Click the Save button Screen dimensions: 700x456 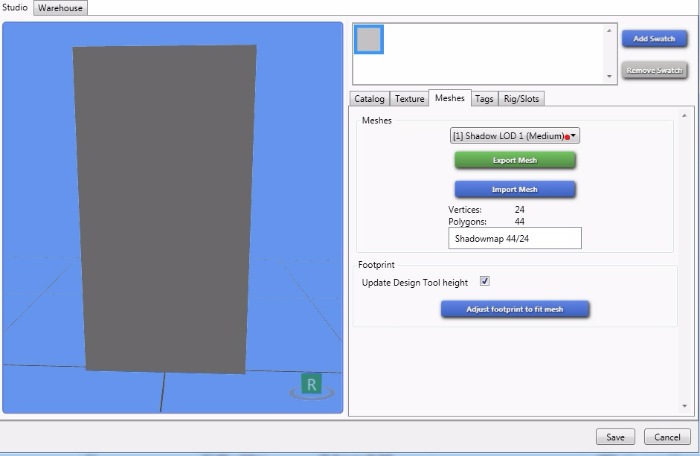point(615,437)
